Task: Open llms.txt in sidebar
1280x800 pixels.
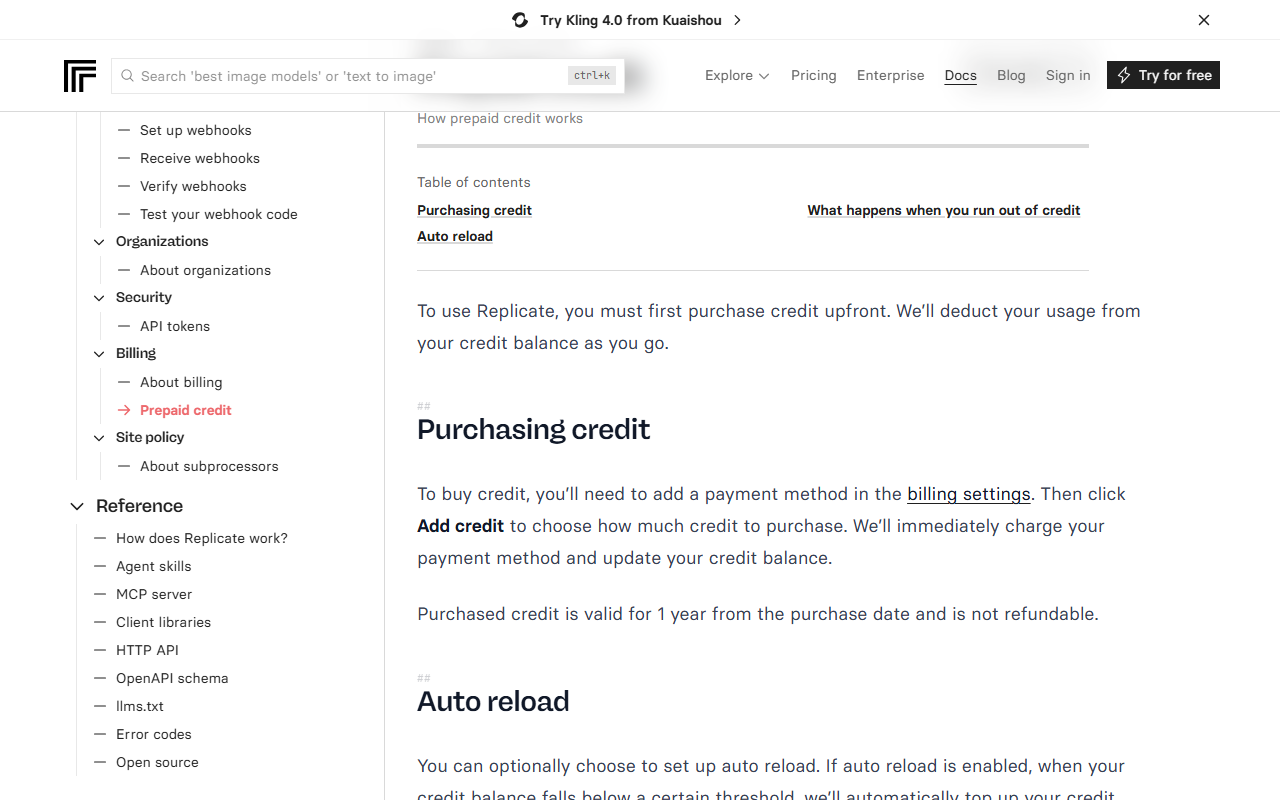Action: tap(140, 706)
